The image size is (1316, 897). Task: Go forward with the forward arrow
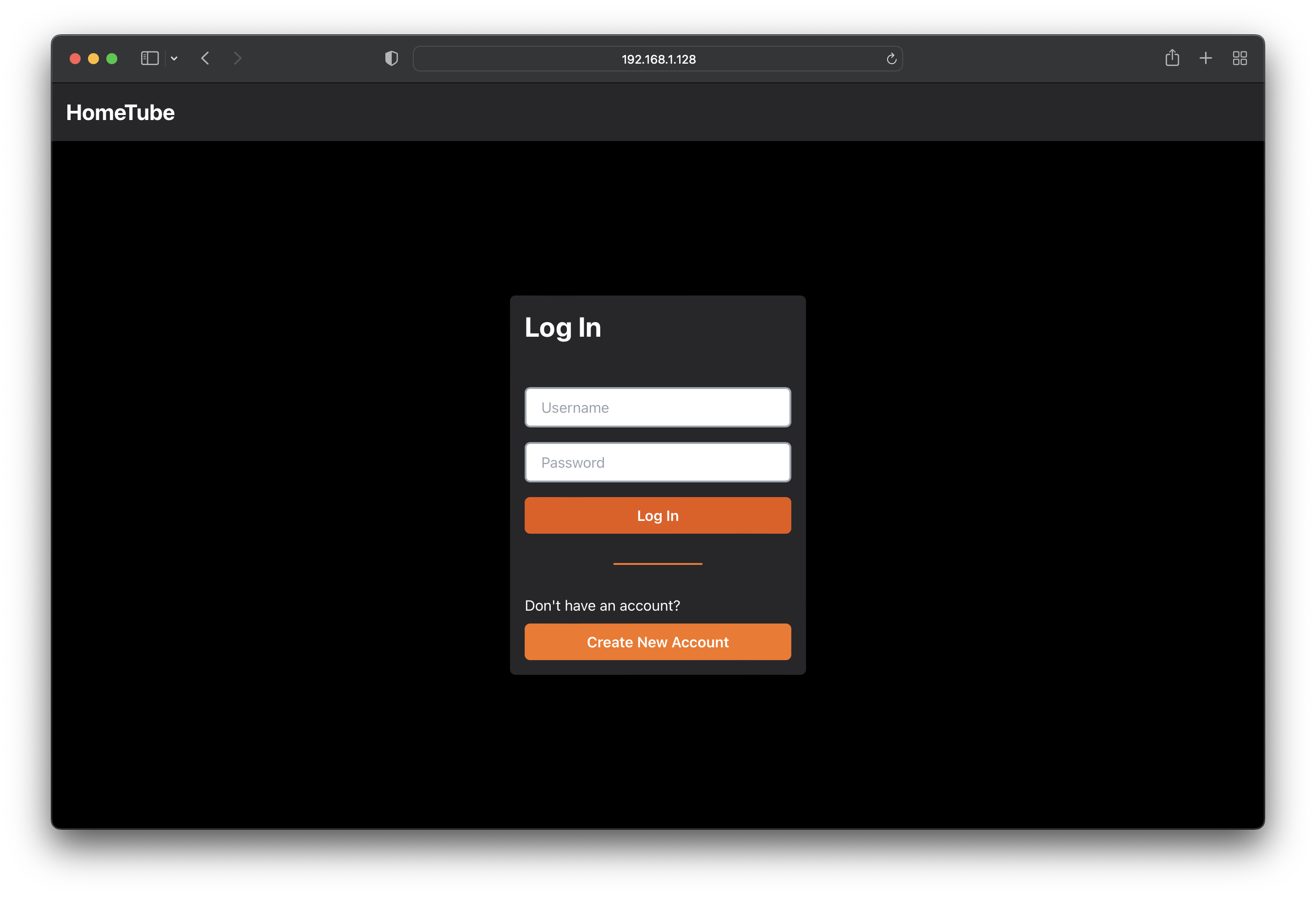(237, 58)
